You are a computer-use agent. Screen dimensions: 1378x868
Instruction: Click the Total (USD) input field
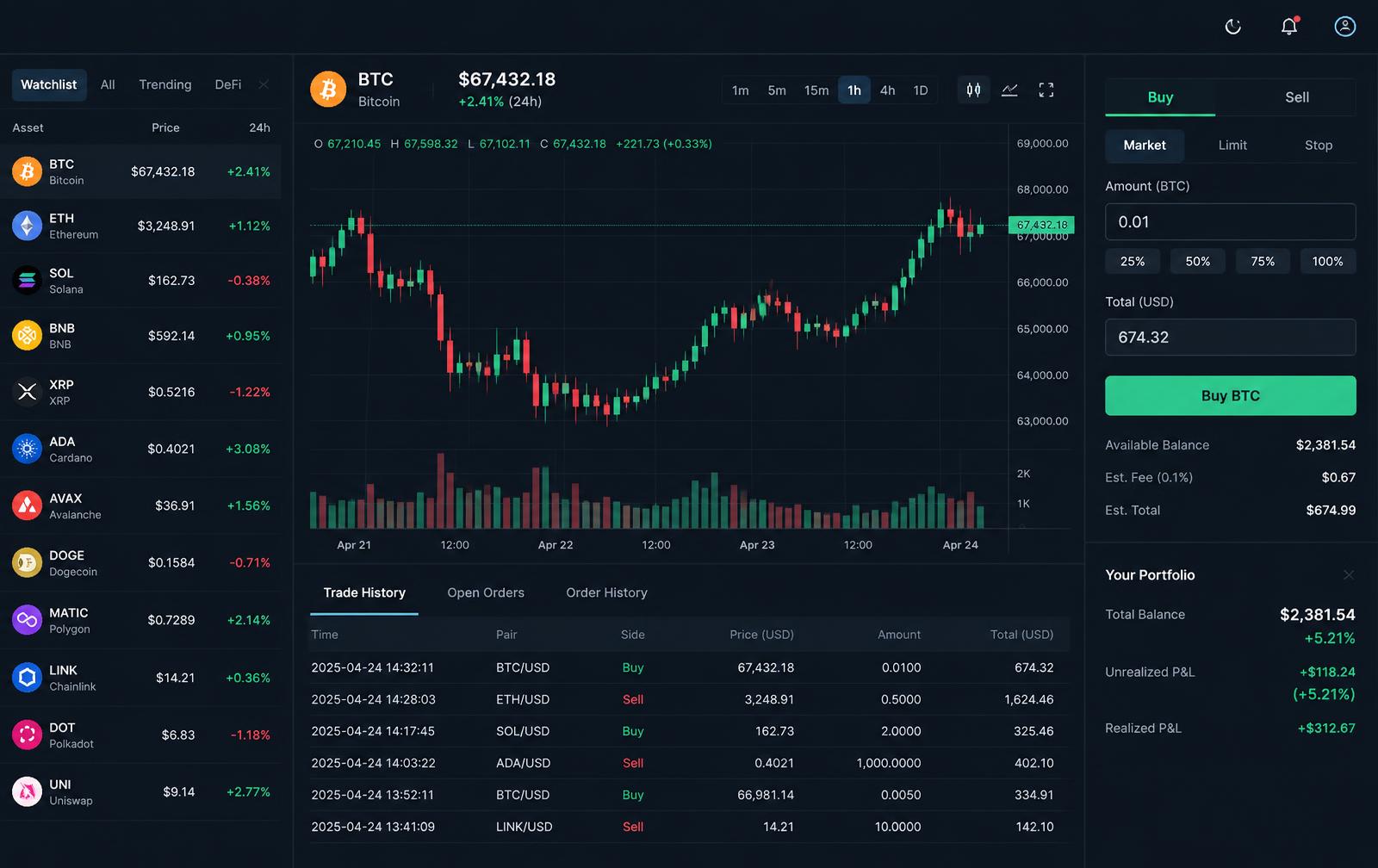pos(1231,338)
